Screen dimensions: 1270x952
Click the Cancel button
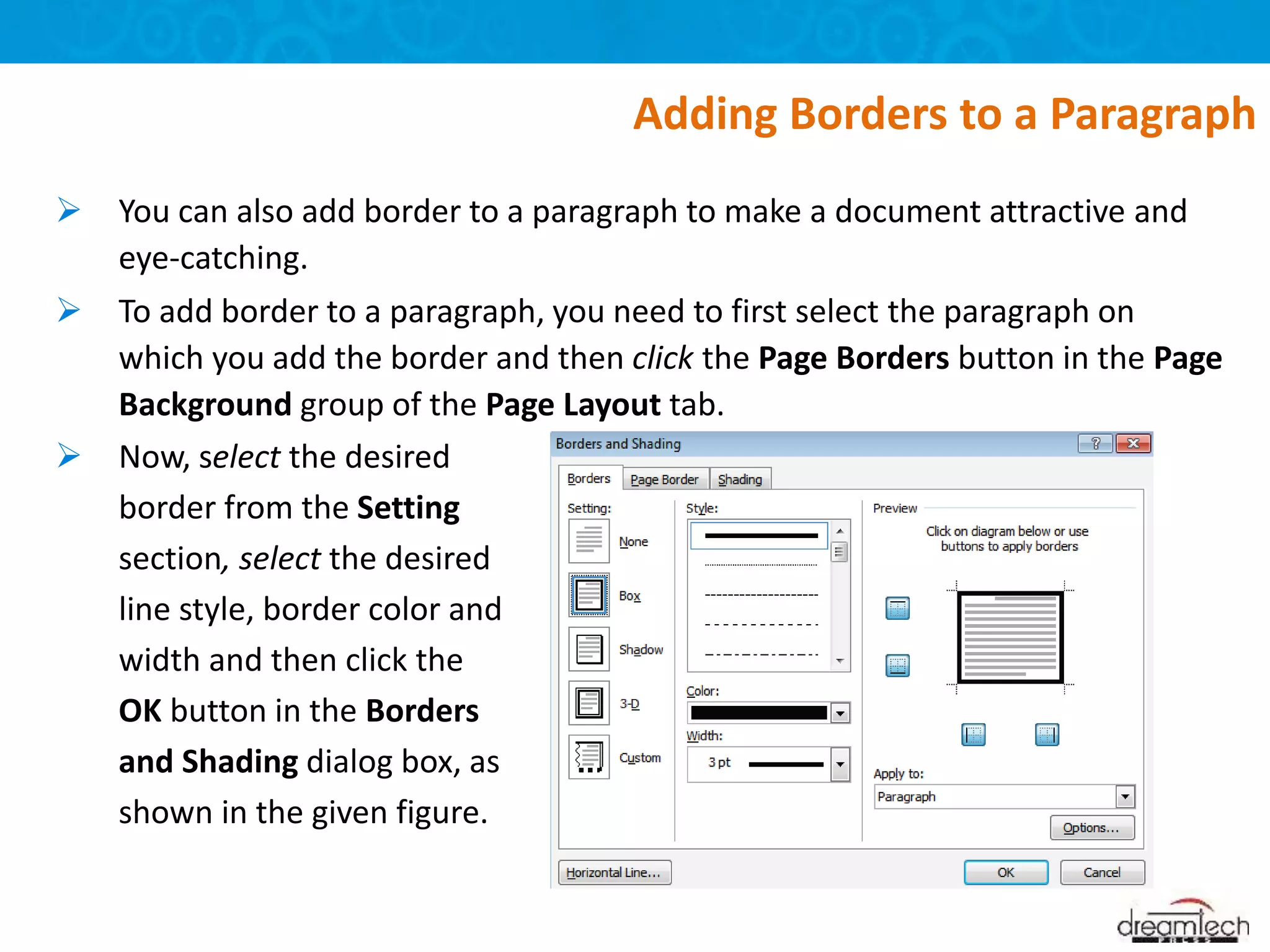coord(1102,872)
